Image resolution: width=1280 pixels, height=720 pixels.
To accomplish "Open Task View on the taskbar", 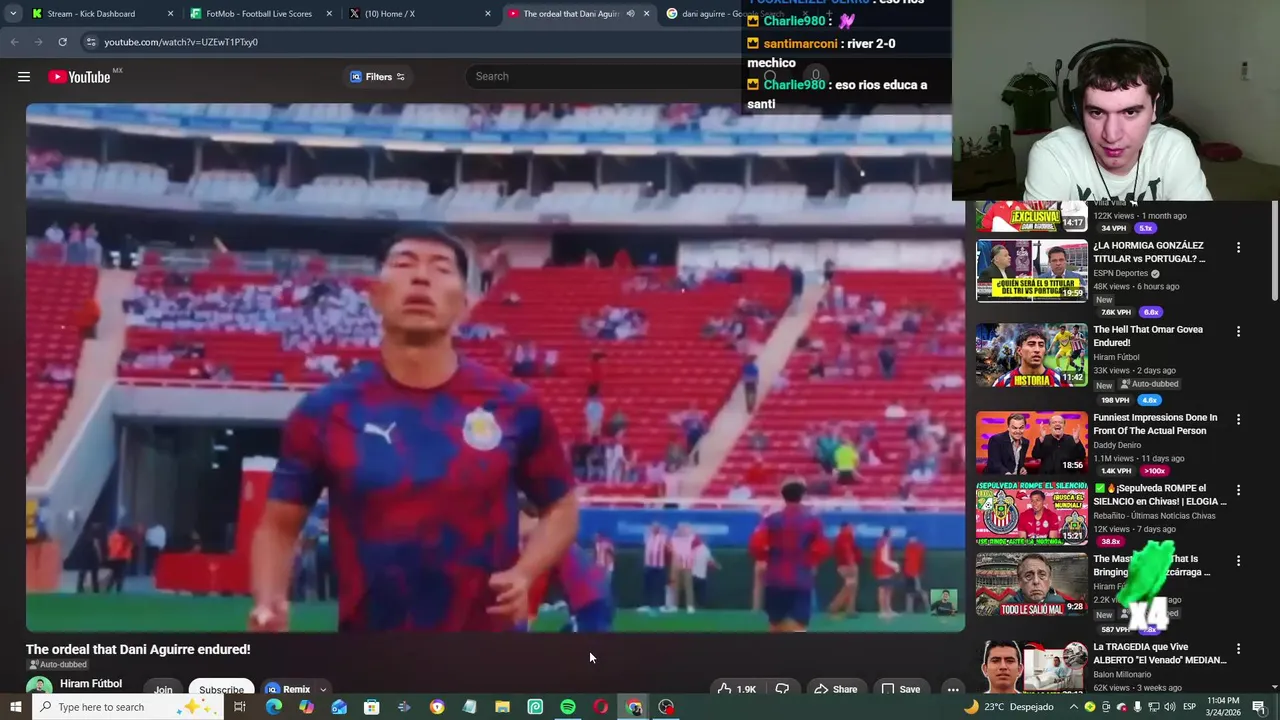I will tap(240, 707).
